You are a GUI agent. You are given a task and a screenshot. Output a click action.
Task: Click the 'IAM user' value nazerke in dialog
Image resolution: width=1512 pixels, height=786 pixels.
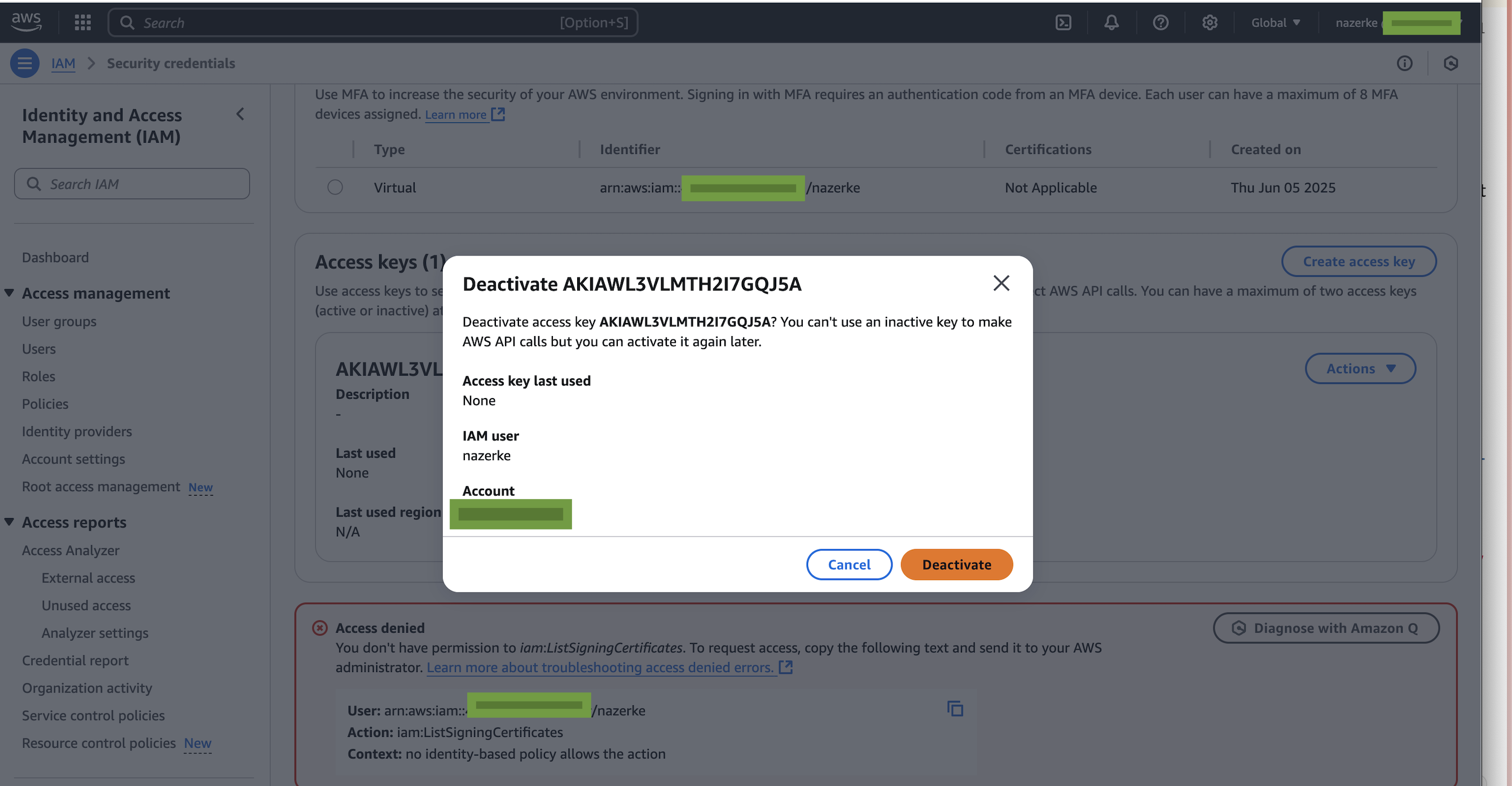click(x=486, y=456)
